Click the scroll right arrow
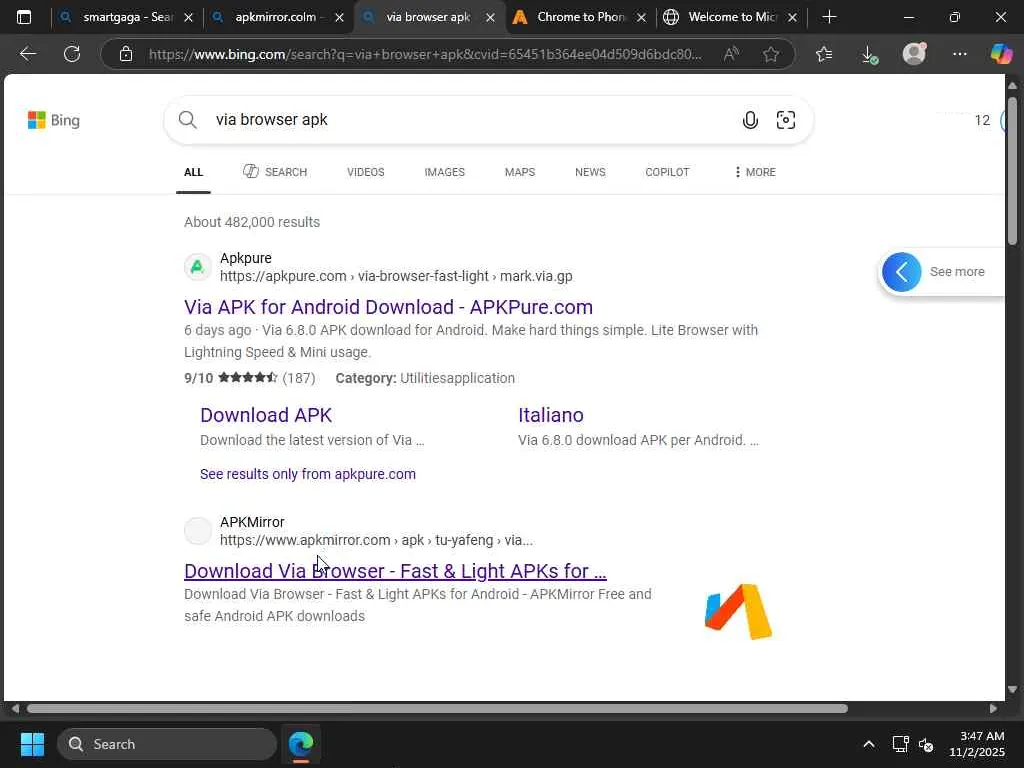Viewport: 1024px width, 768px height. pyautogui.click(x=993, y=709)
